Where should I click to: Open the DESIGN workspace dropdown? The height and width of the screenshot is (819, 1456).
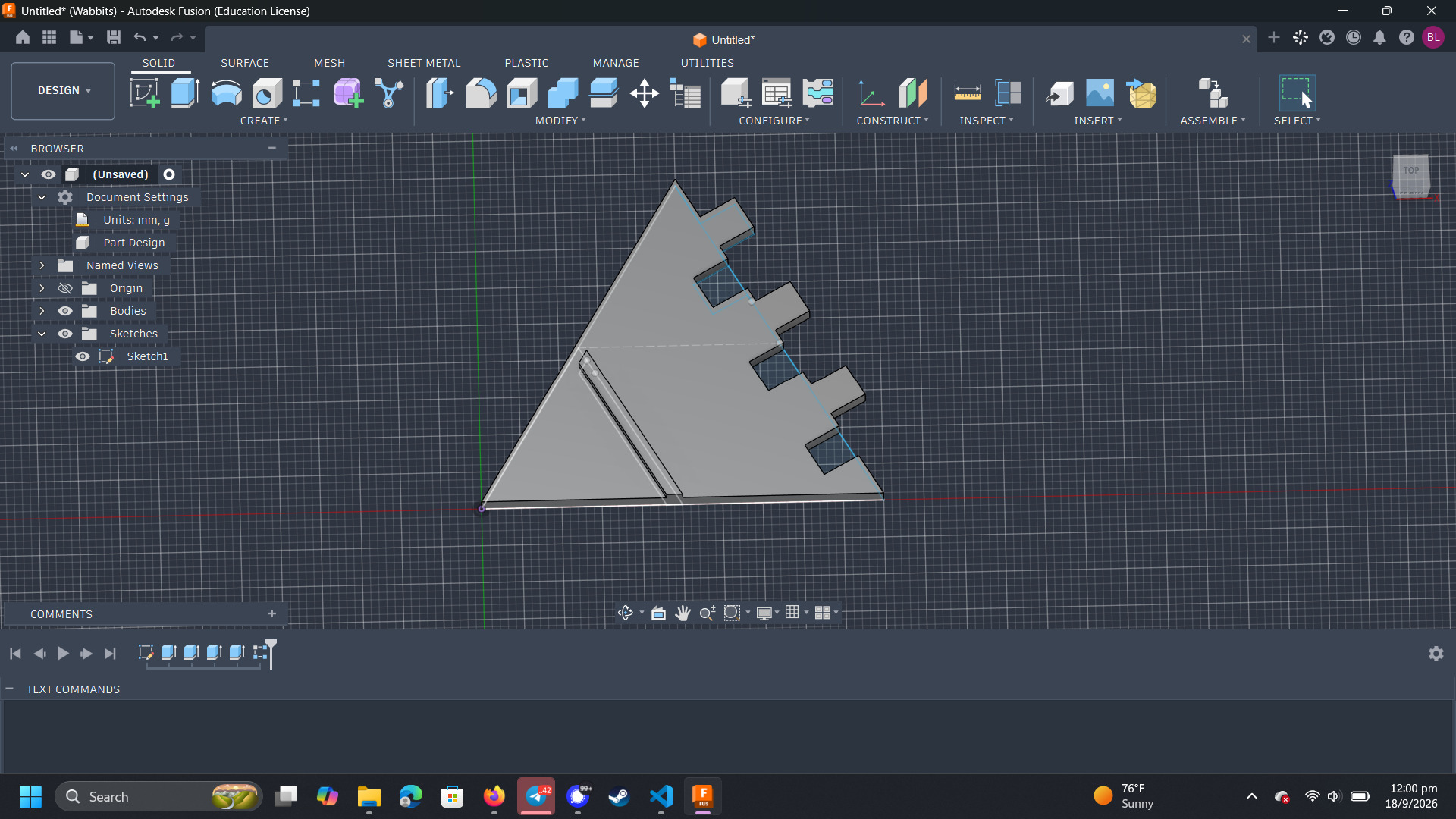tap(63, 90)
